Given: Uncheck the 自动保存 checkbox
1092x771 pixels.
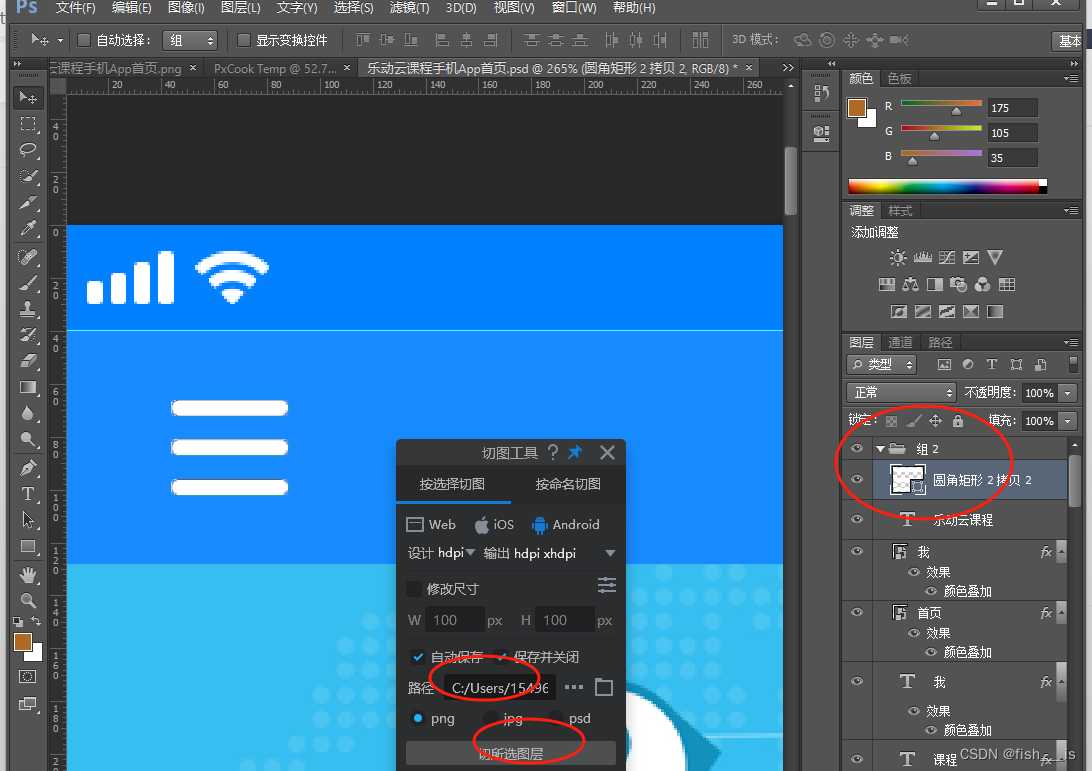Looking at the screenshot, I should coord(418,657).
